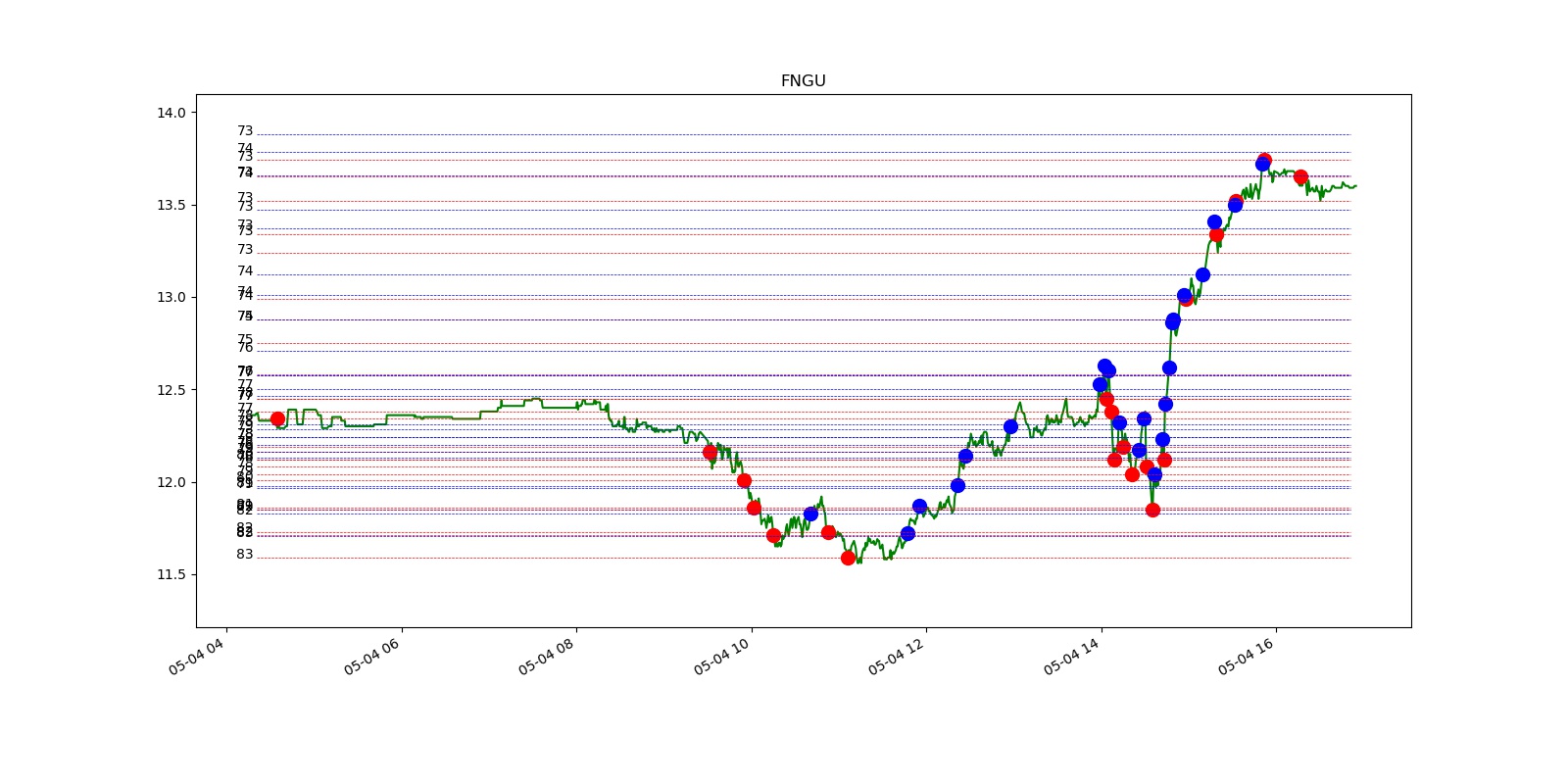Click the 13.0 y-axis tick label
This screenshot has height=784, width=1568.
(x=171, y=297)
